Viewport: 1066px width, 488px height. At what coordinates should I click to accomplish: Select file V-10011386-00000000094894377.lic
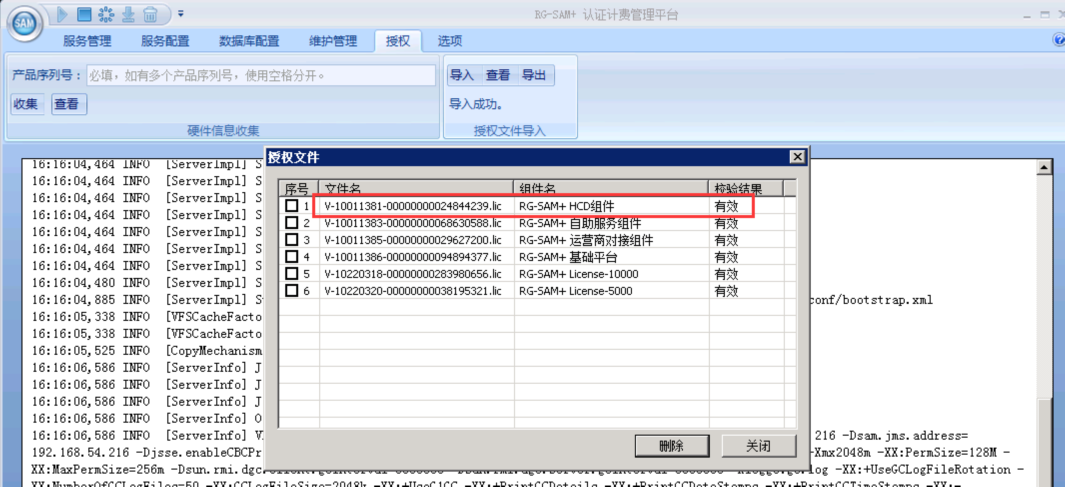tap(413, 257)
